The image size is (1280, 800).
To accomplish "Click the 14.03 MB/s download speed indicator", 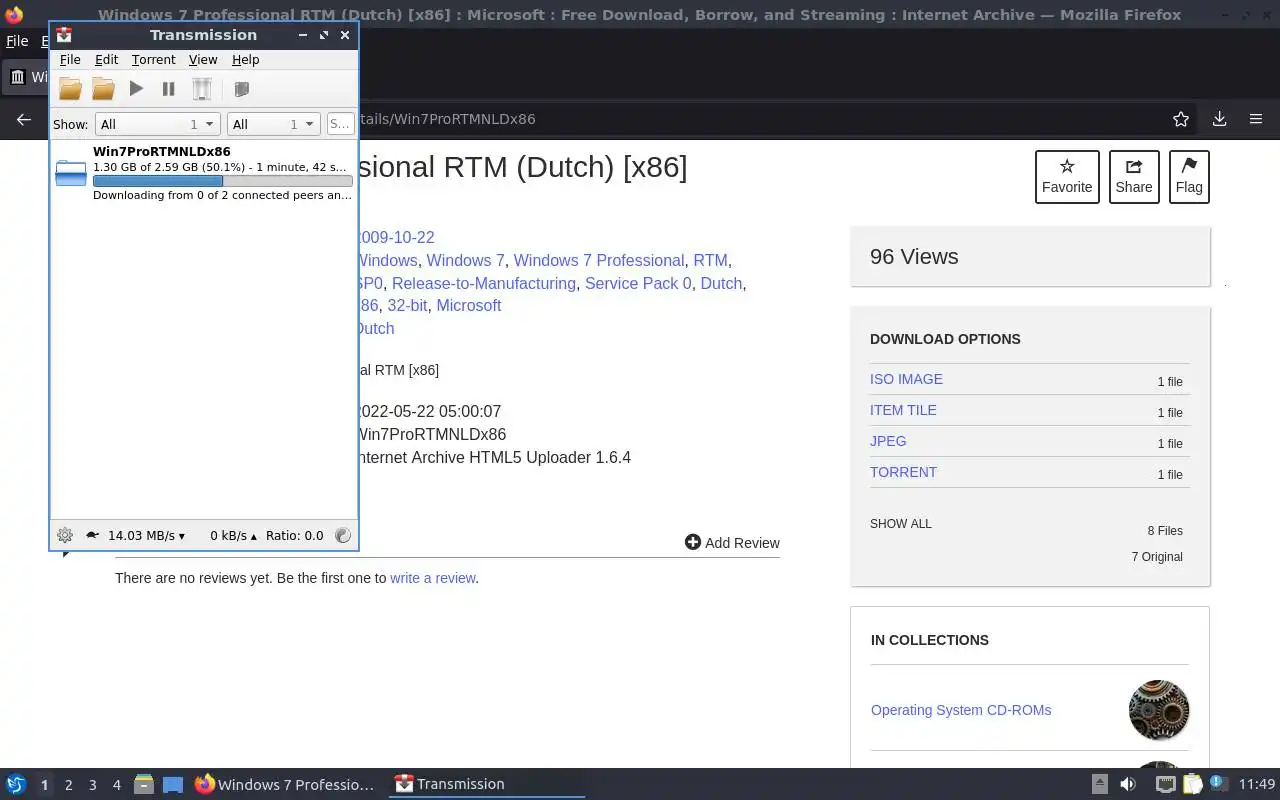I will pyautogui.click(x=147, y=536).
